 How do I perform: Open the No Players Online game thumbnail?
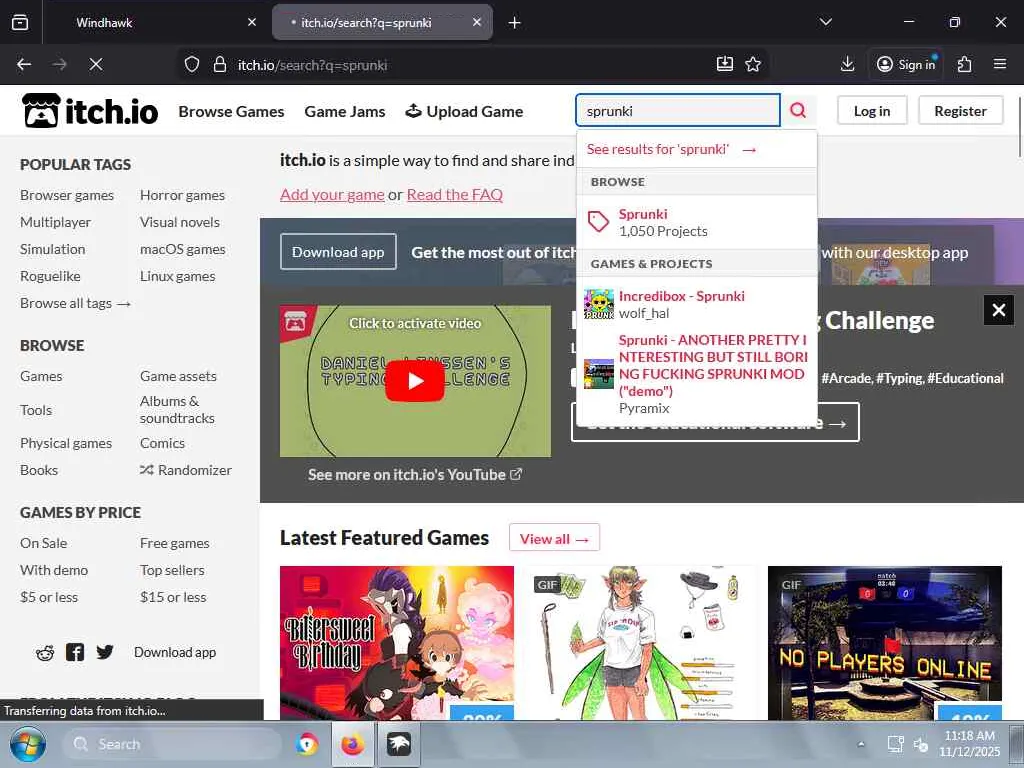point(885,643)
